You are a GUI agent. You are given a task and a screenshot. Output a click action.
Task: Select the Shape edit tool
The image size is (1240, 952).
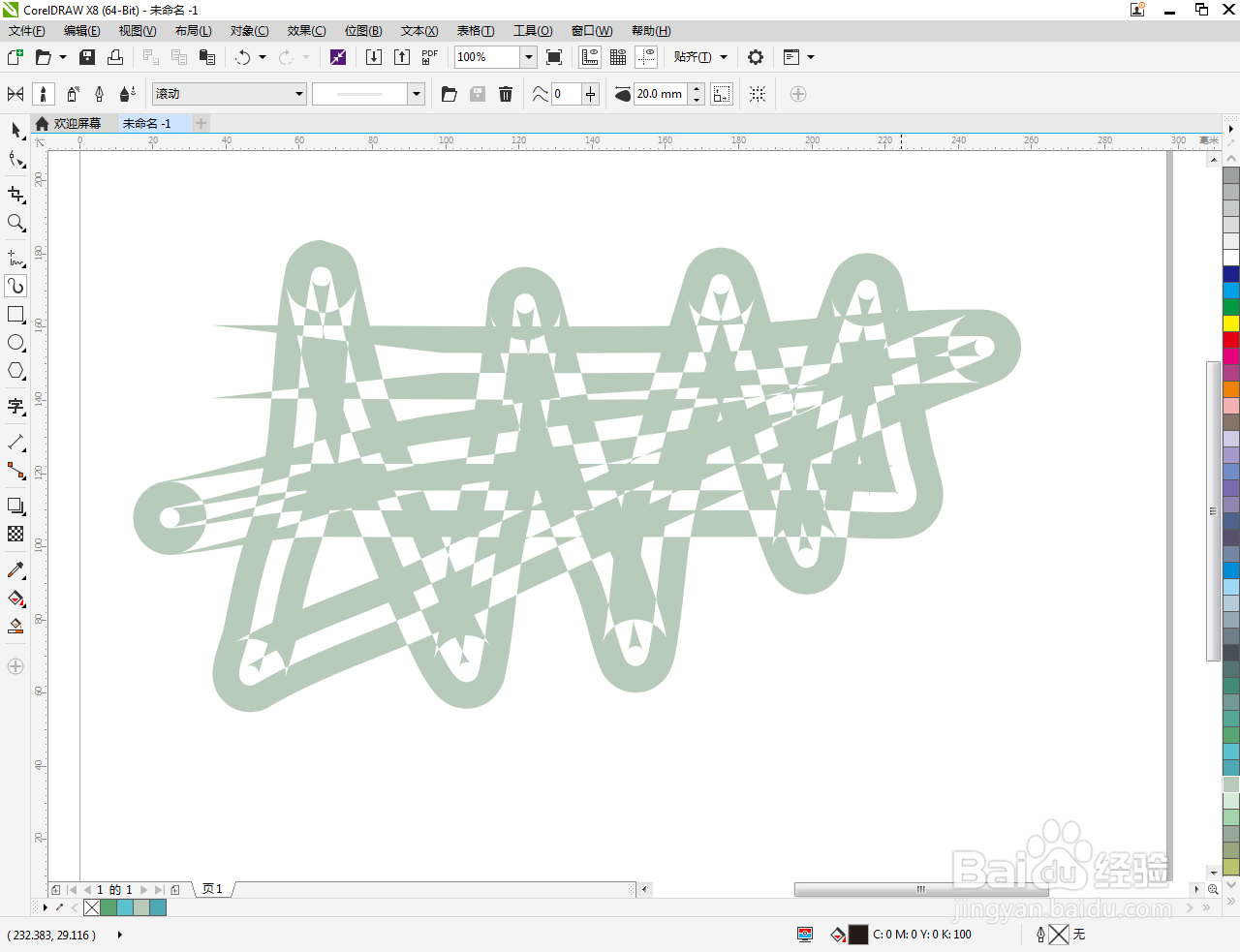click(15, 160)
